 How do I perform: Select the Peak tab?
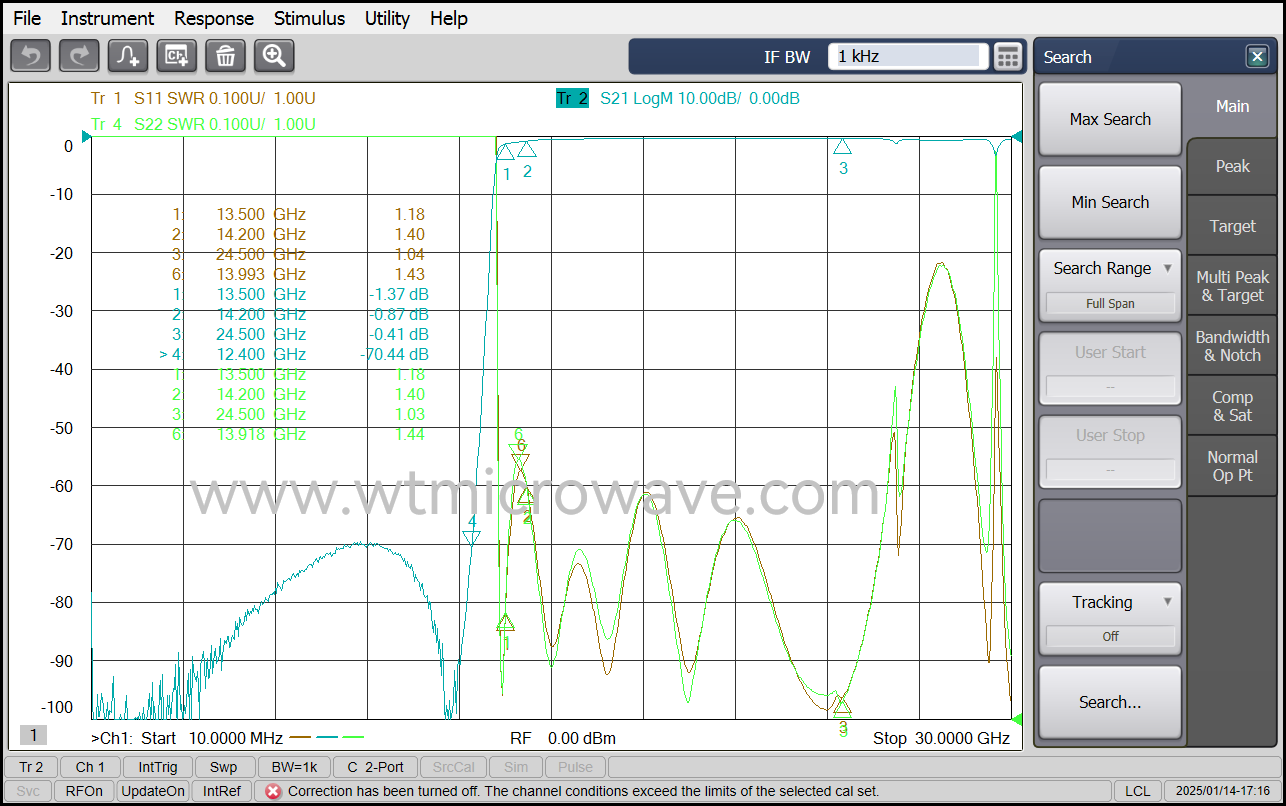coord(1232,166)
